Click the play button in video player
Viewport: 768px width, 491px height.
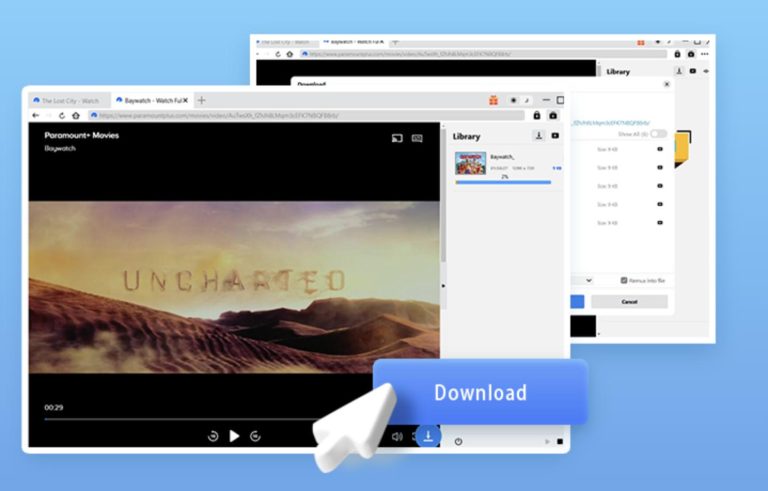[x=234, y=436]
